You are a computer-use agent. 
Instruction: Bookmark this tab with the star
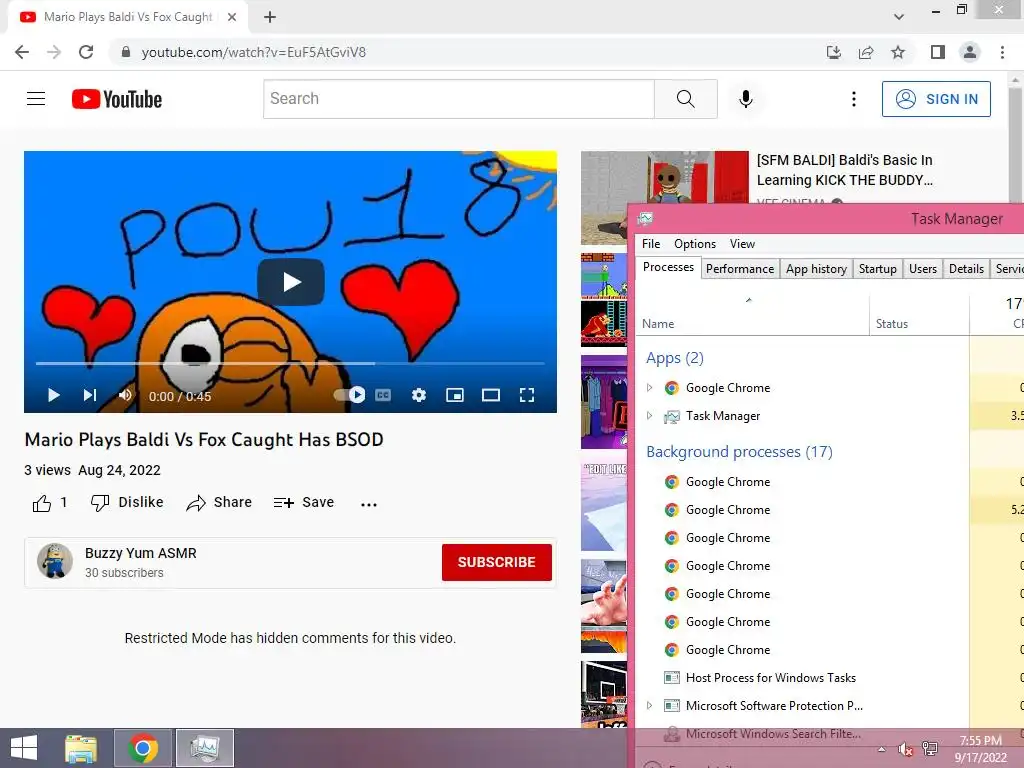(x=898, y=52)
